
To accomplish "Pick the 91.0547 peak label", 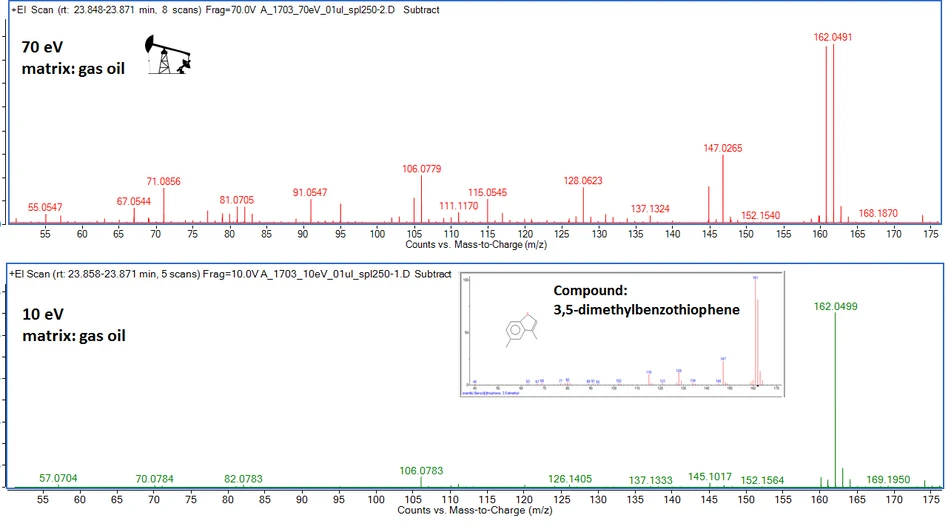I will point(310,192).
